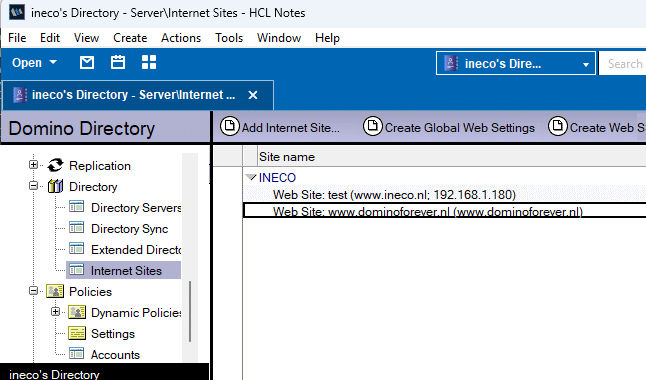Click the Settings view icon in tree

coord(77,333)
